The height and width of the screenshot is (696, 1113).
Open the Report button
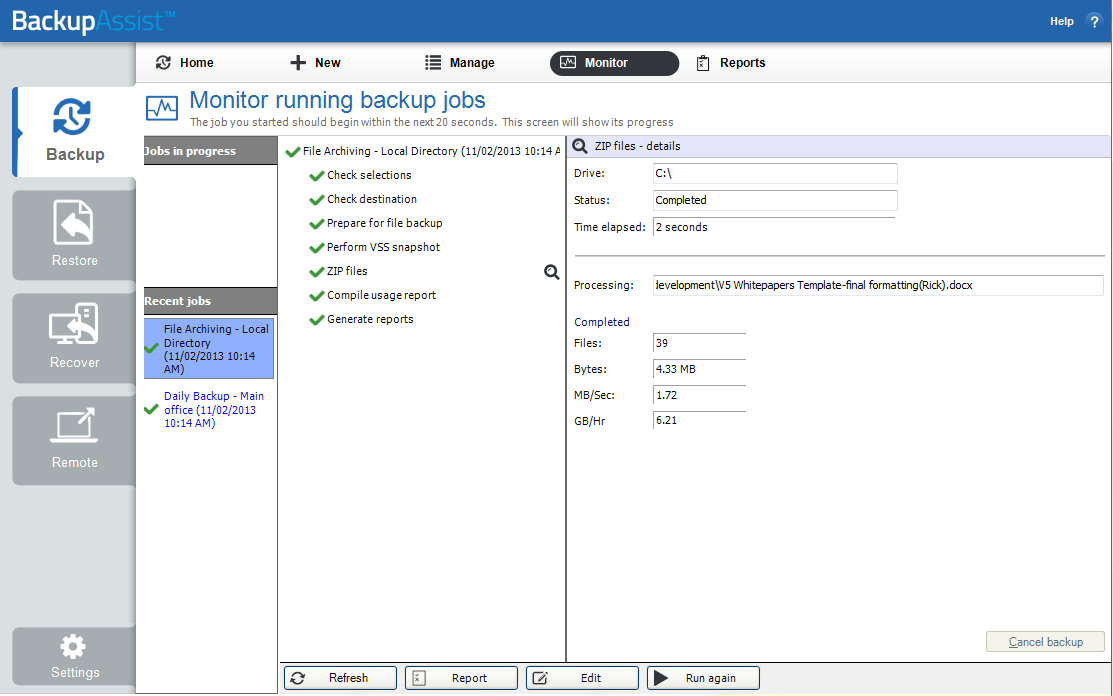461,678
